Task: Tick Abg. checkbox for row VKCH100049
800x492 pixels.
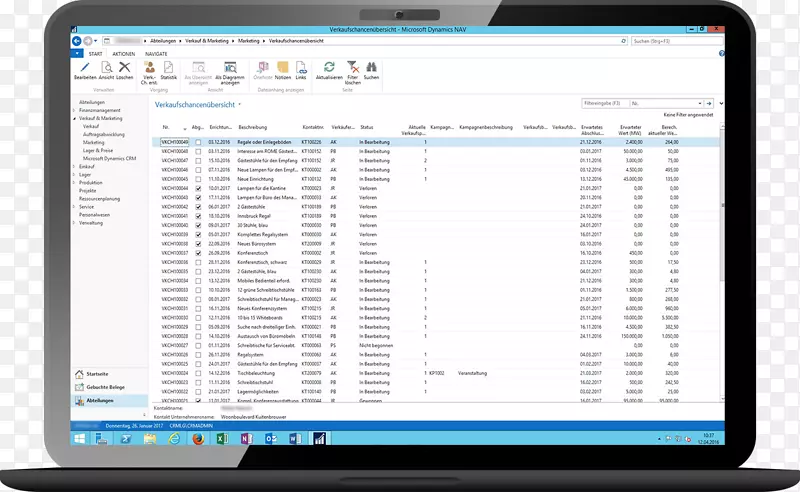Action: click(x=198, y=142)
